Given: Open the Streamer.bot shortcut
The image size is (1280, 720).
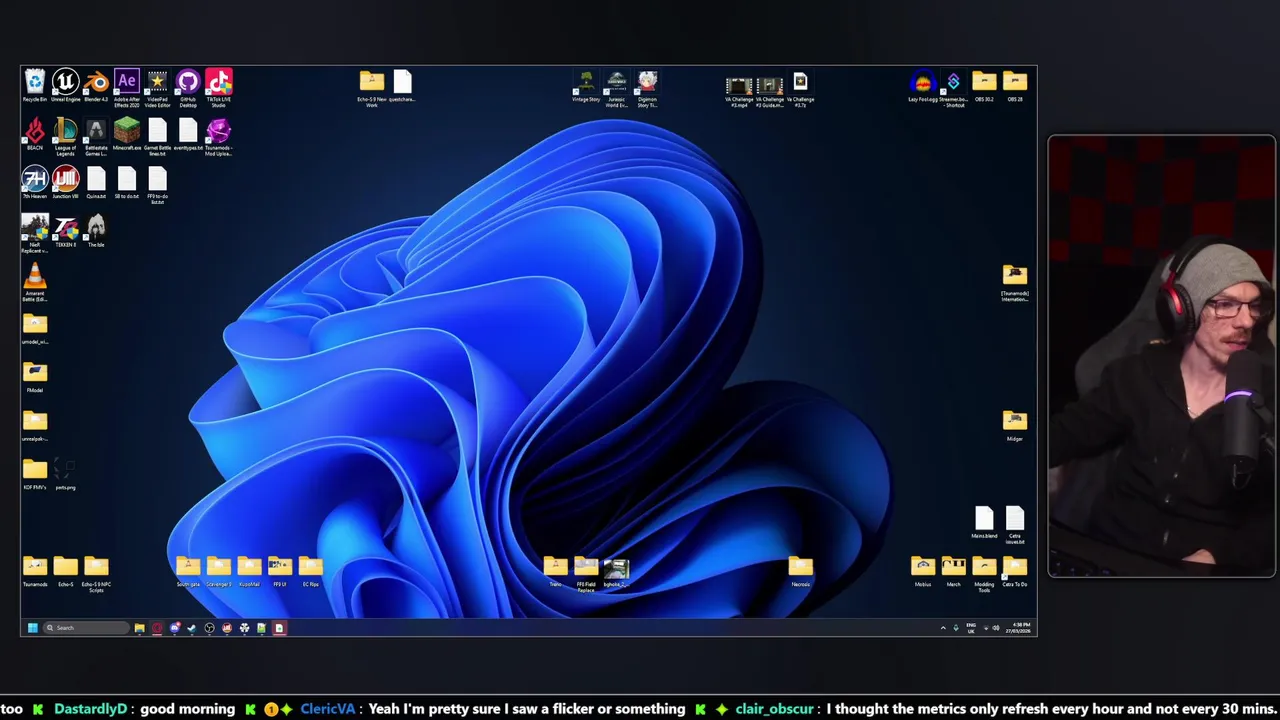Looking at the screenshot, I should tap(953, 88).
